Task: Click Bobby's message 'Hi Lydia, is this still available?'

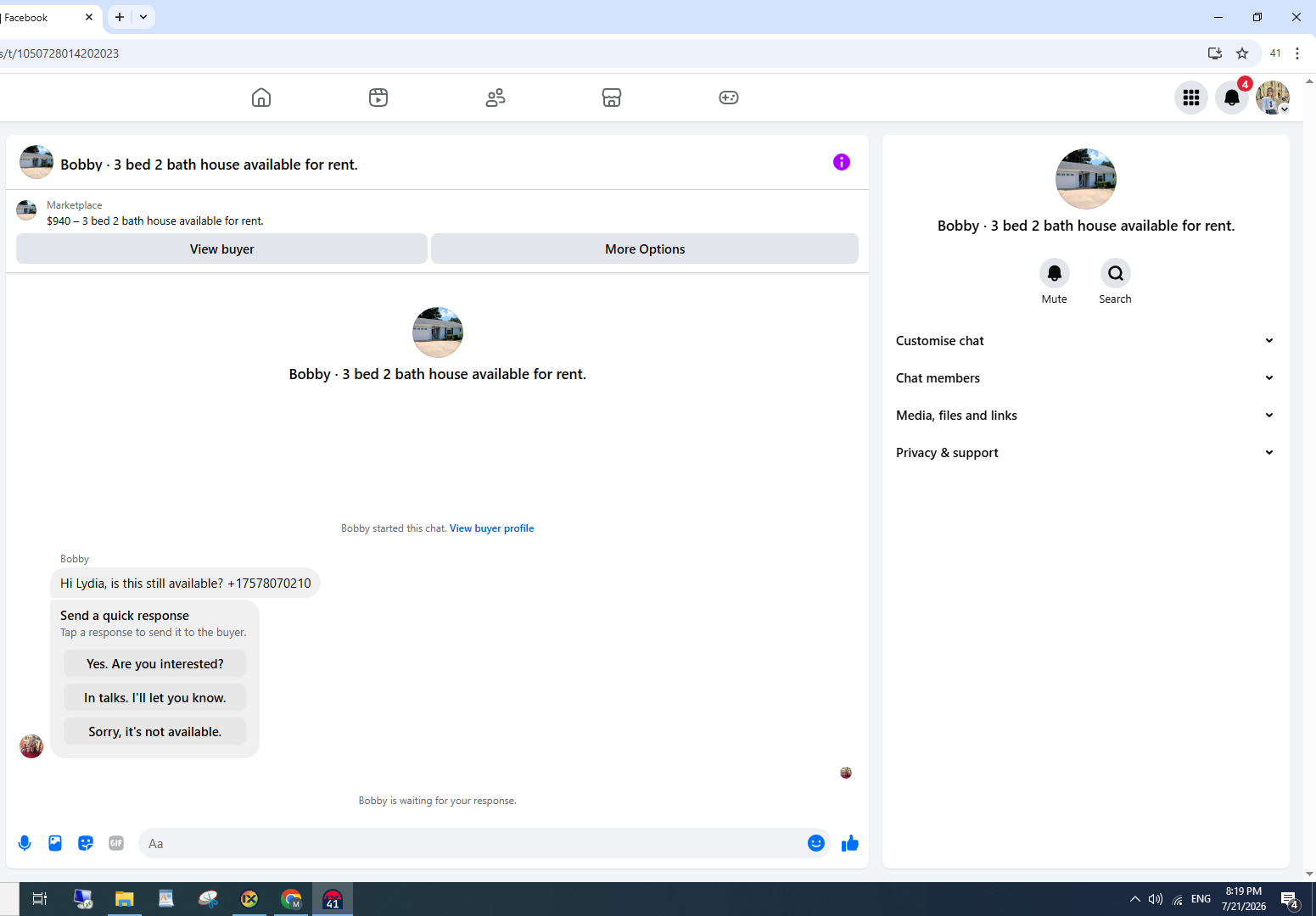Action: (185, 584)
